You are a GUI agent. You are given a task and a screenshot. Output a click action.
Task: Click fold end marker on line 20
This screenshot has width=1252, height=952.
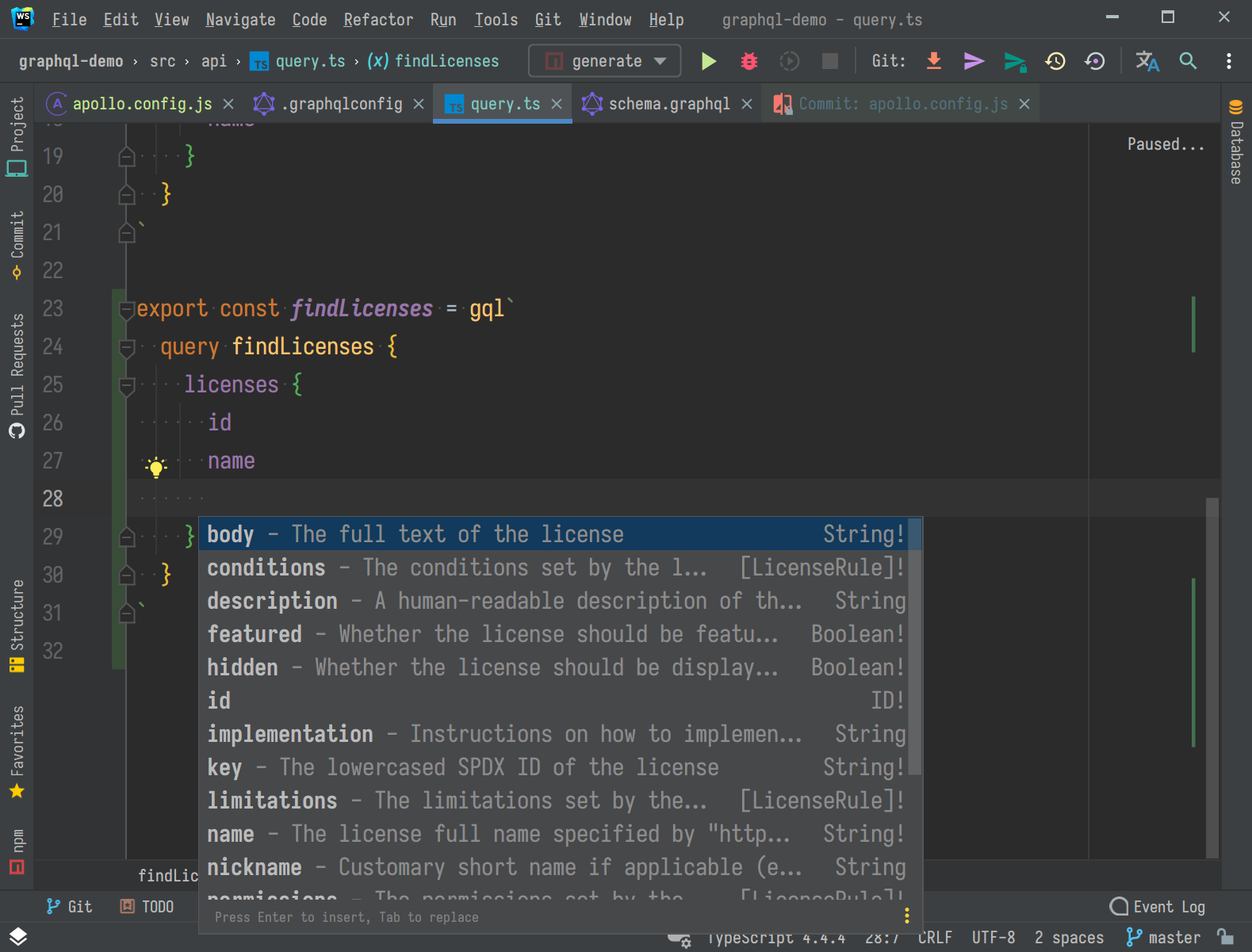pos(126,195)
